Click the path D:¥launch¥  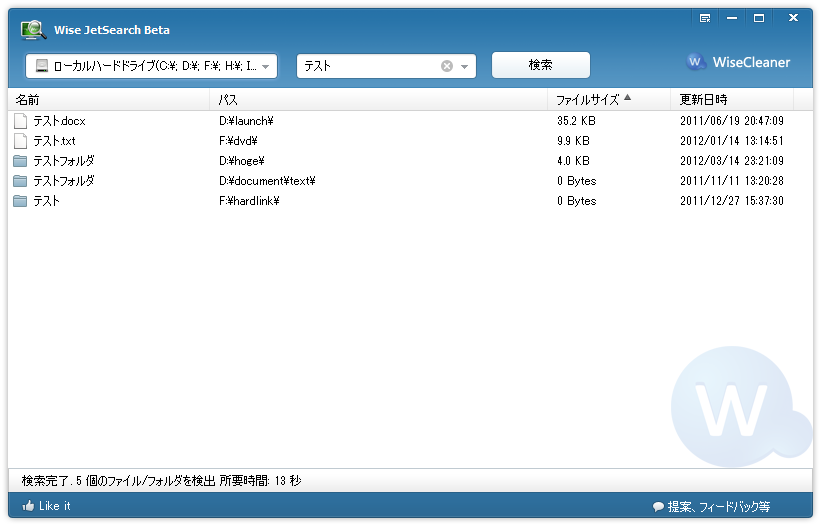(x=246, y=121)
